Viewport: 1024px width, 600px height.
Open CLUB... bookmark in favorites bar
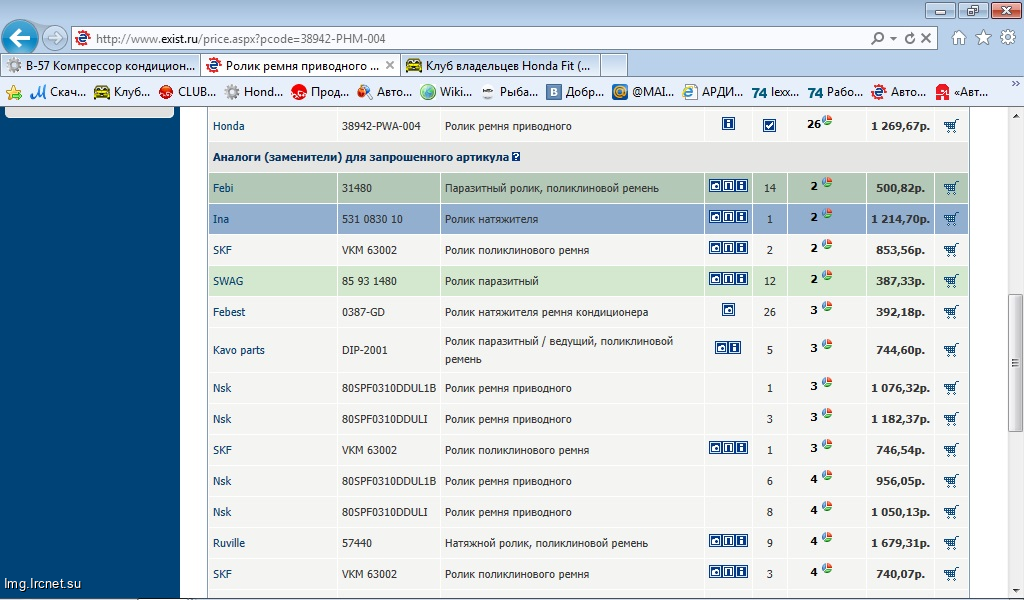pyautogui.click(x=187, y=92)
